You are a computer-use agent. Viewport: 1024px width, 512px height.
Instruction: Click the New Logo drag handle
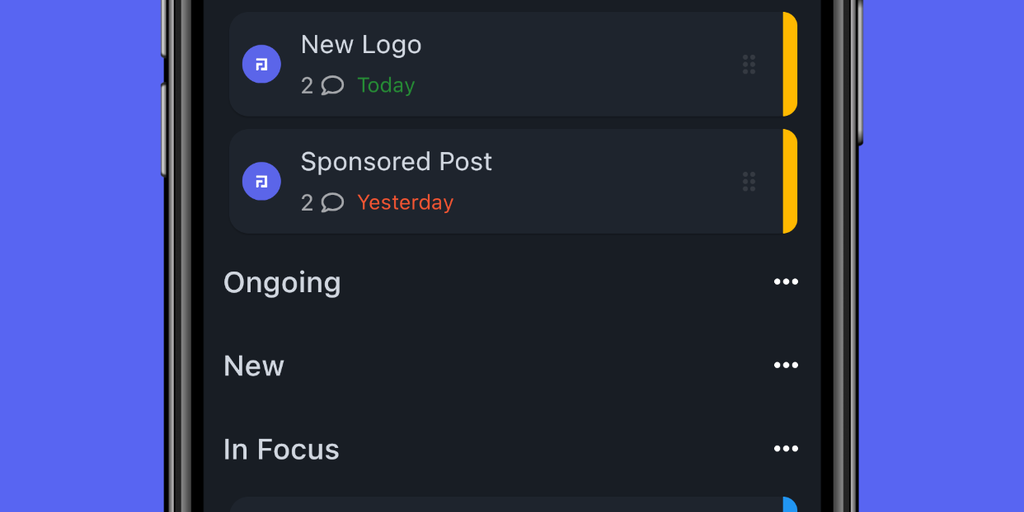749,65
